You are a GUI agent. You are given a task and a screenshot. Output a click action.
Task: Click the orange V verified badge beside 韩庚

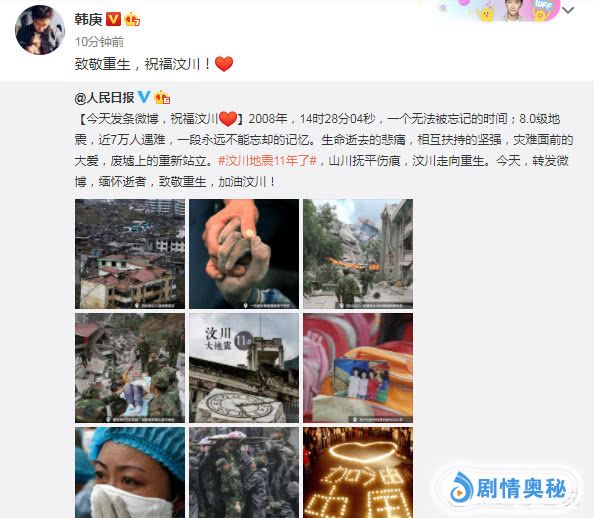click(x=113, y=19)
